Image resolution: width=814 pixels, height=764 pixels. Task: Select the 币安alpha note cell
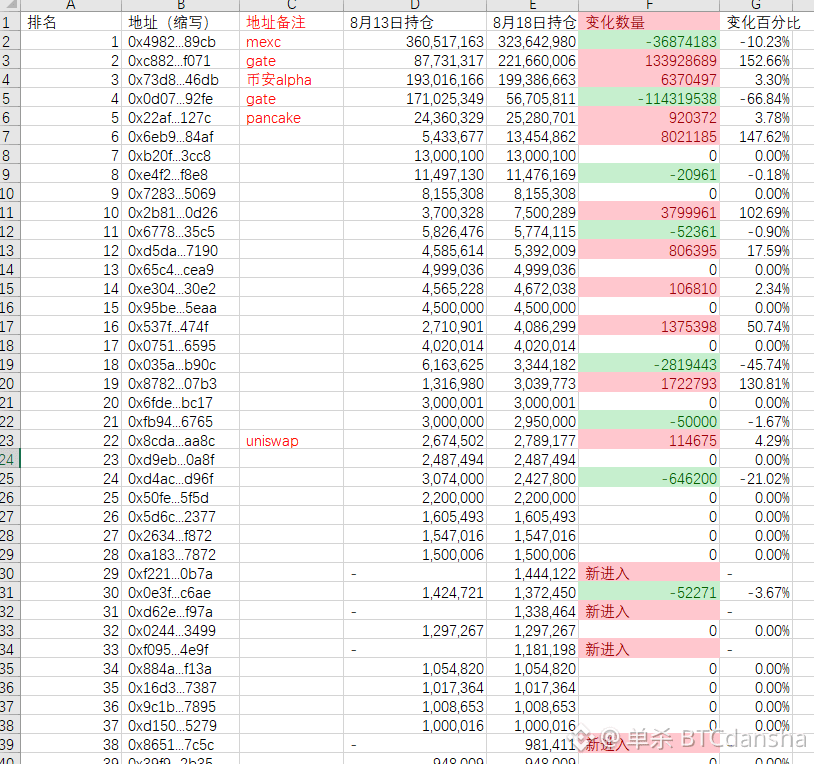(x=291, y=79)
